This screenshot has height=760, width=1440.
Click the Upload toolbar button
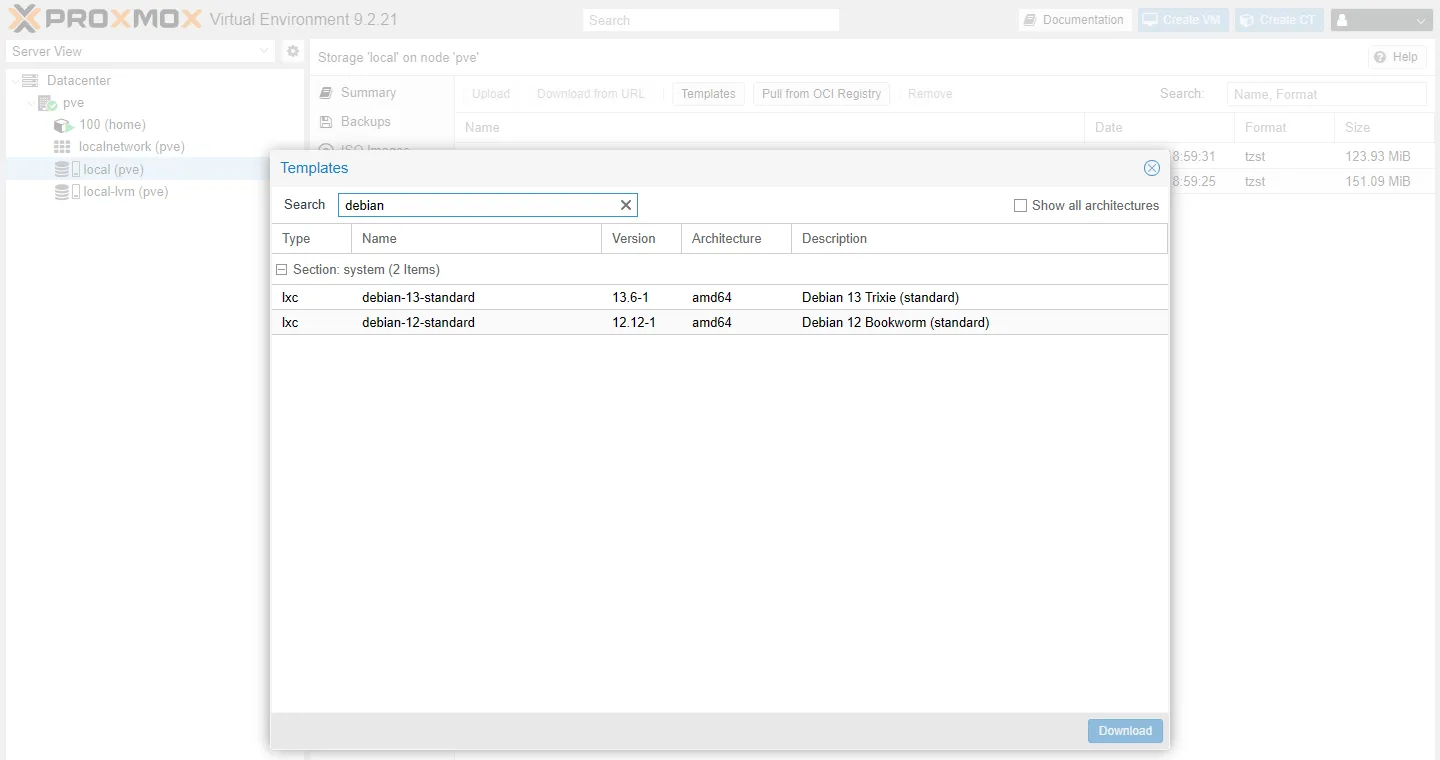(x=491, y=94)
